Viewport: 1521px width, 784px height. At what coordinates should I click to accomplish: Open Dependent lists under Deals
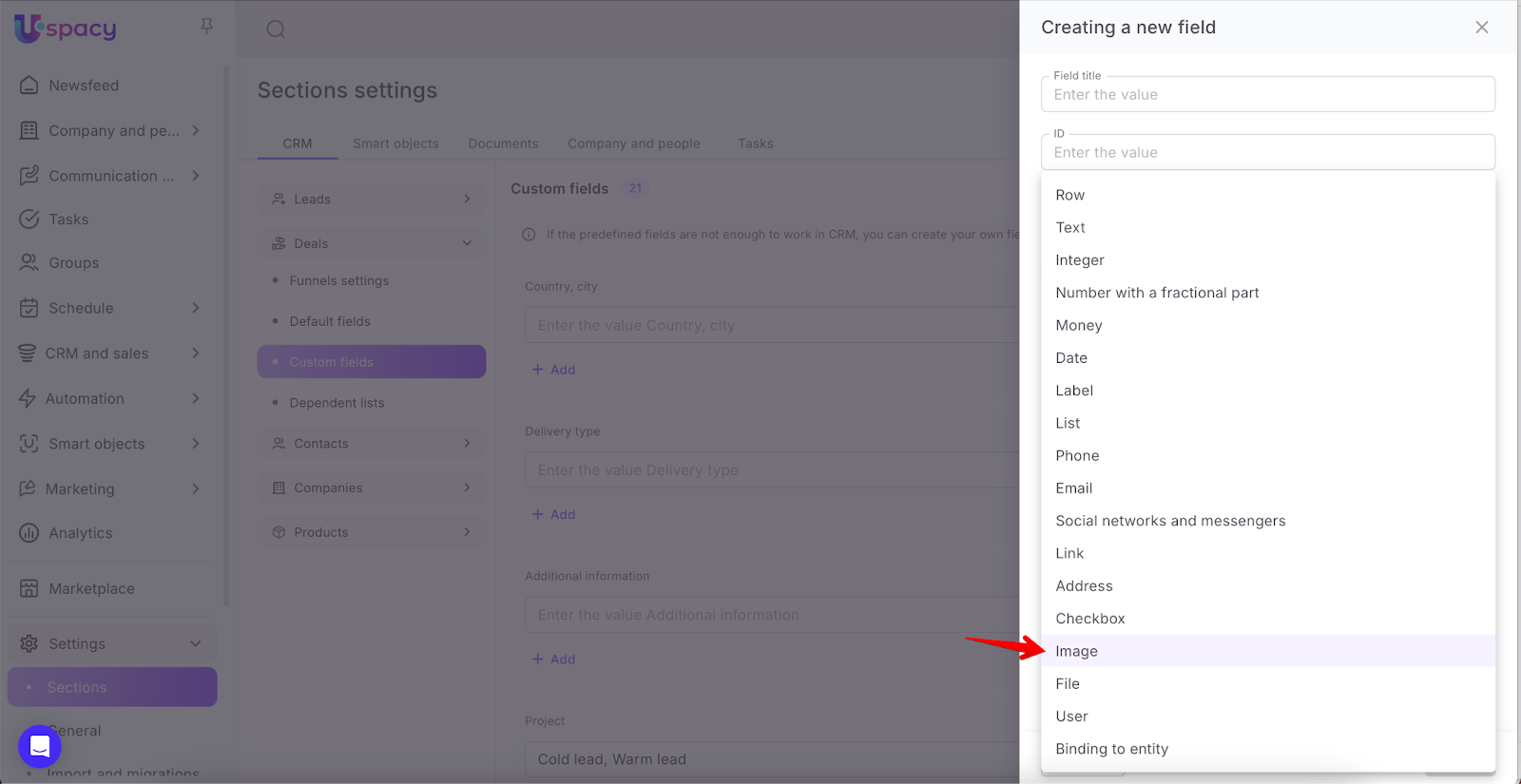[x=337, y=403]
